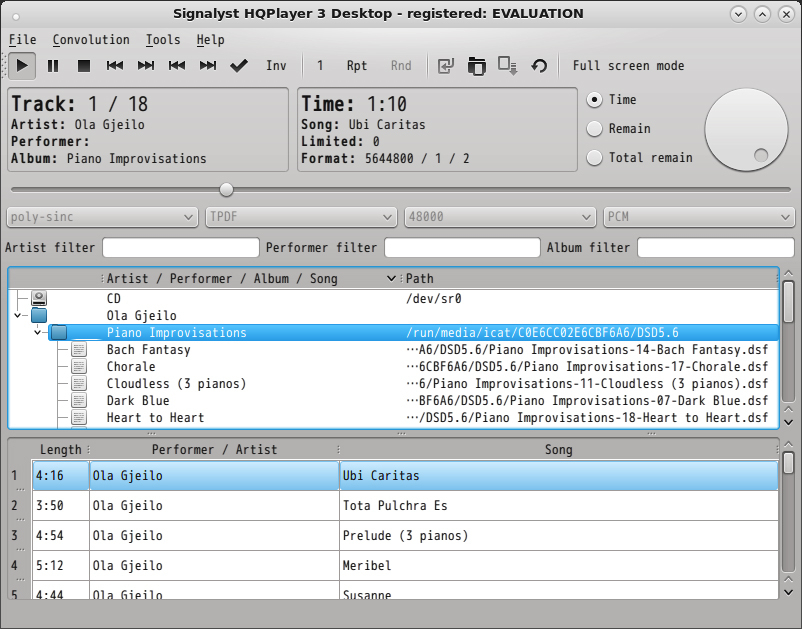This screenshot has width=802, height=629.
Task: Click the file icon beside Dark Blue
Action: [79, 400]
